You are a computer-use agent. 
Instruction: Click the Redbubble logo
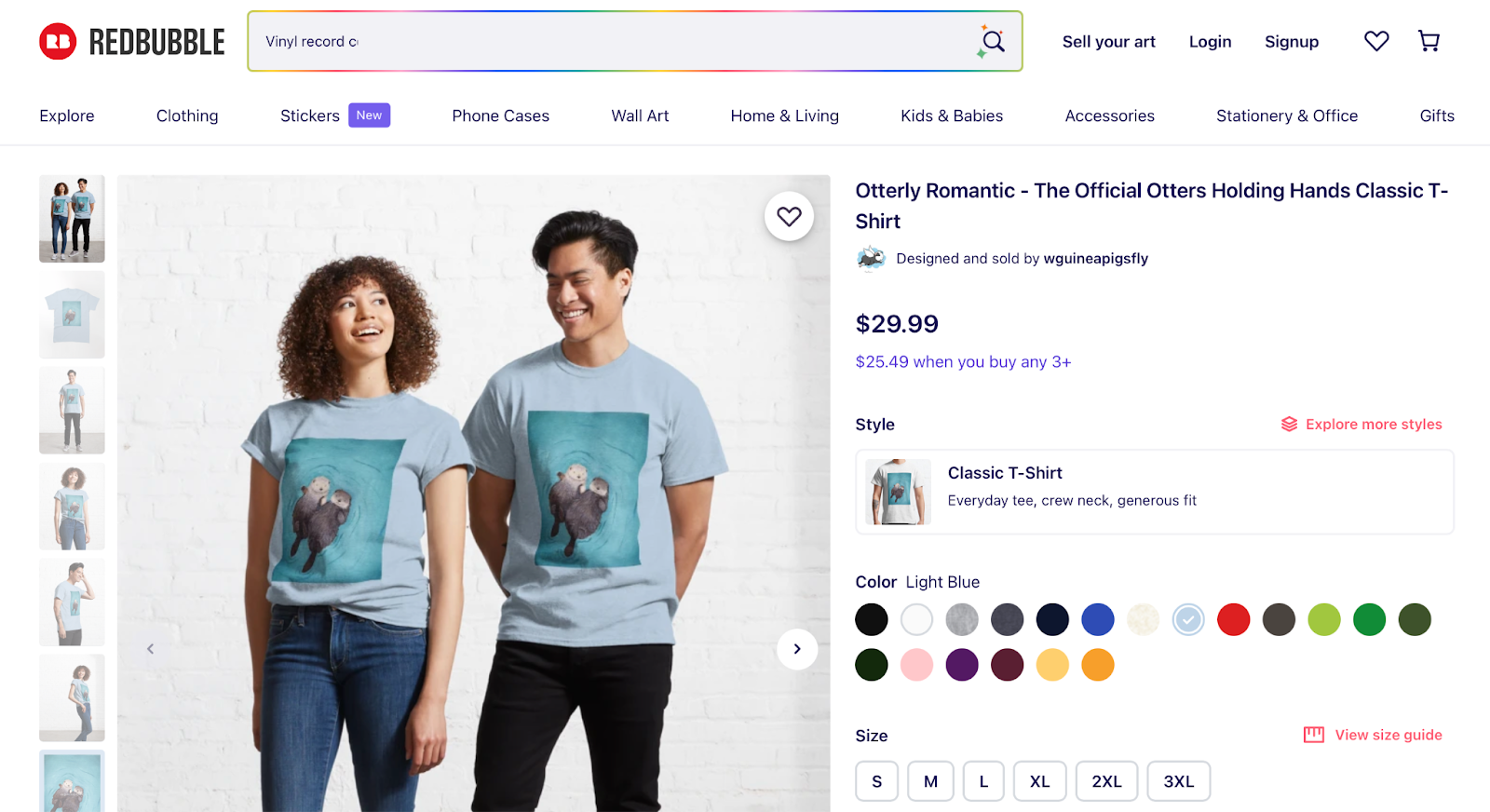[x=130, y=41]
